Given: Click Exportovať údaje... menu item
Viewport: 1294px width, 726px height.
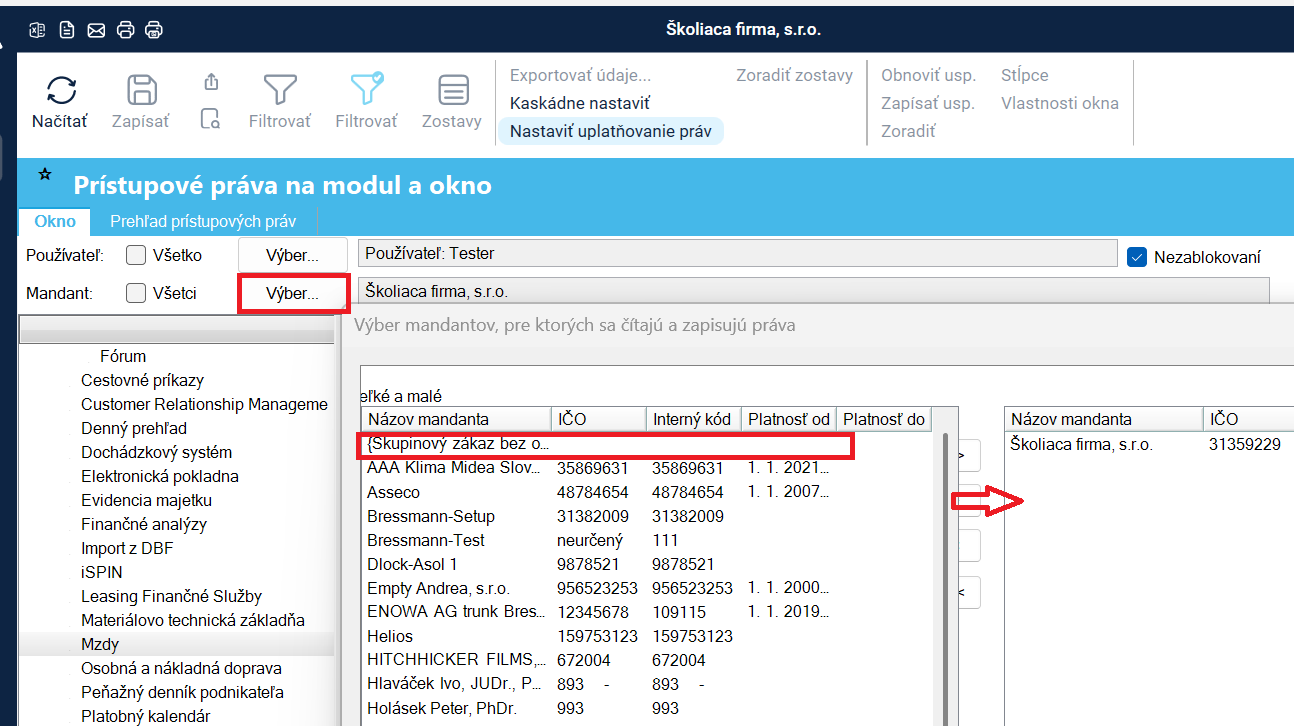Looking at the screenshot, I should 580,75.
